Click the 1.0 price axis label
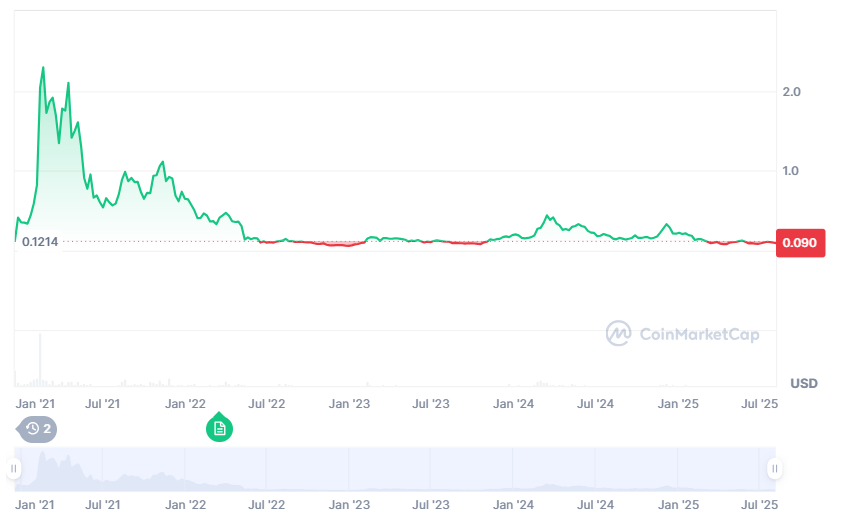The height and width of the screenshot is (525, 841). click(x=791, y=170)
